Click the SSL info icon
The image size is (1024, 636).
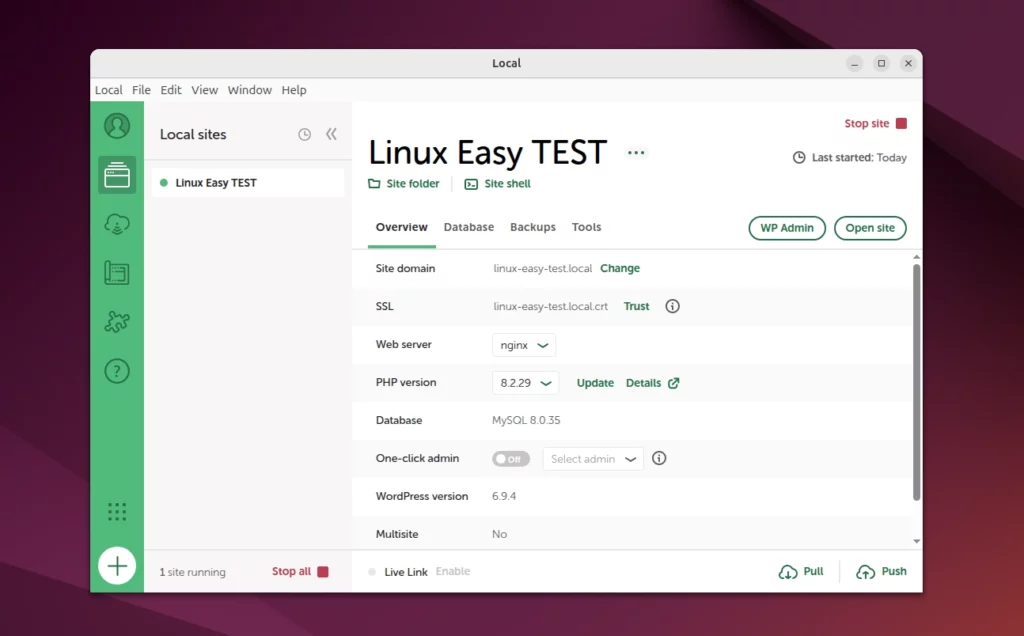[x=672, y=307]
